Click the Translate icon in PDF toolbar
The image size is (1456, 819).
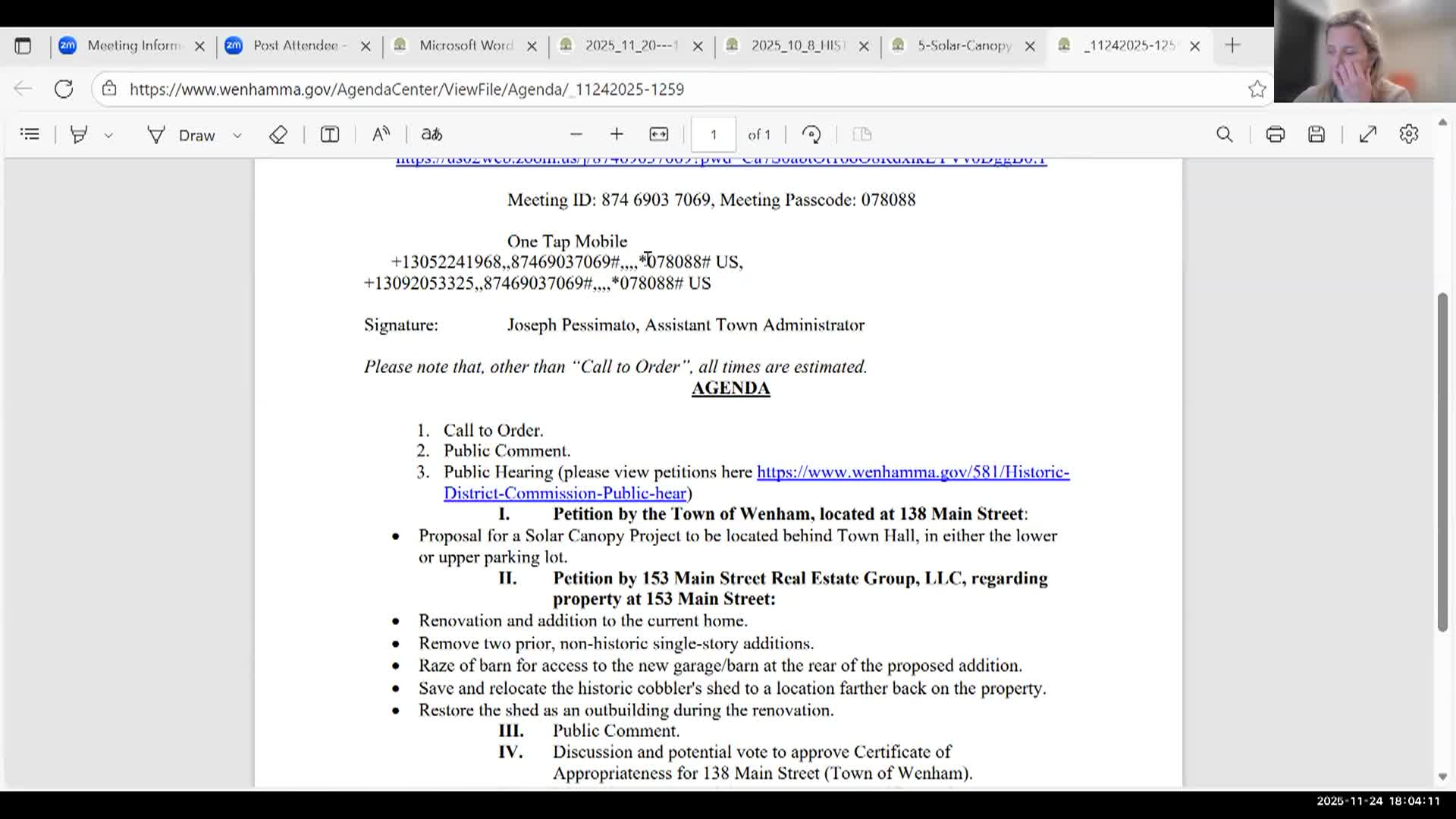pyautogui.click(x=431, y=134)
